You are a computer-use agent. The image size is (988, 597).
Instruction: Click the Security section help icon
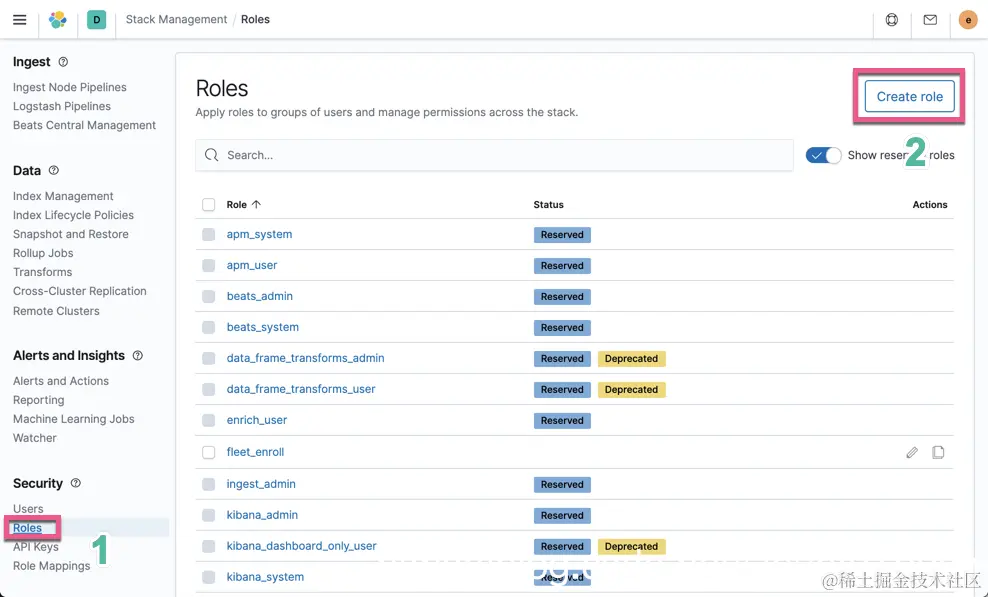75,483
